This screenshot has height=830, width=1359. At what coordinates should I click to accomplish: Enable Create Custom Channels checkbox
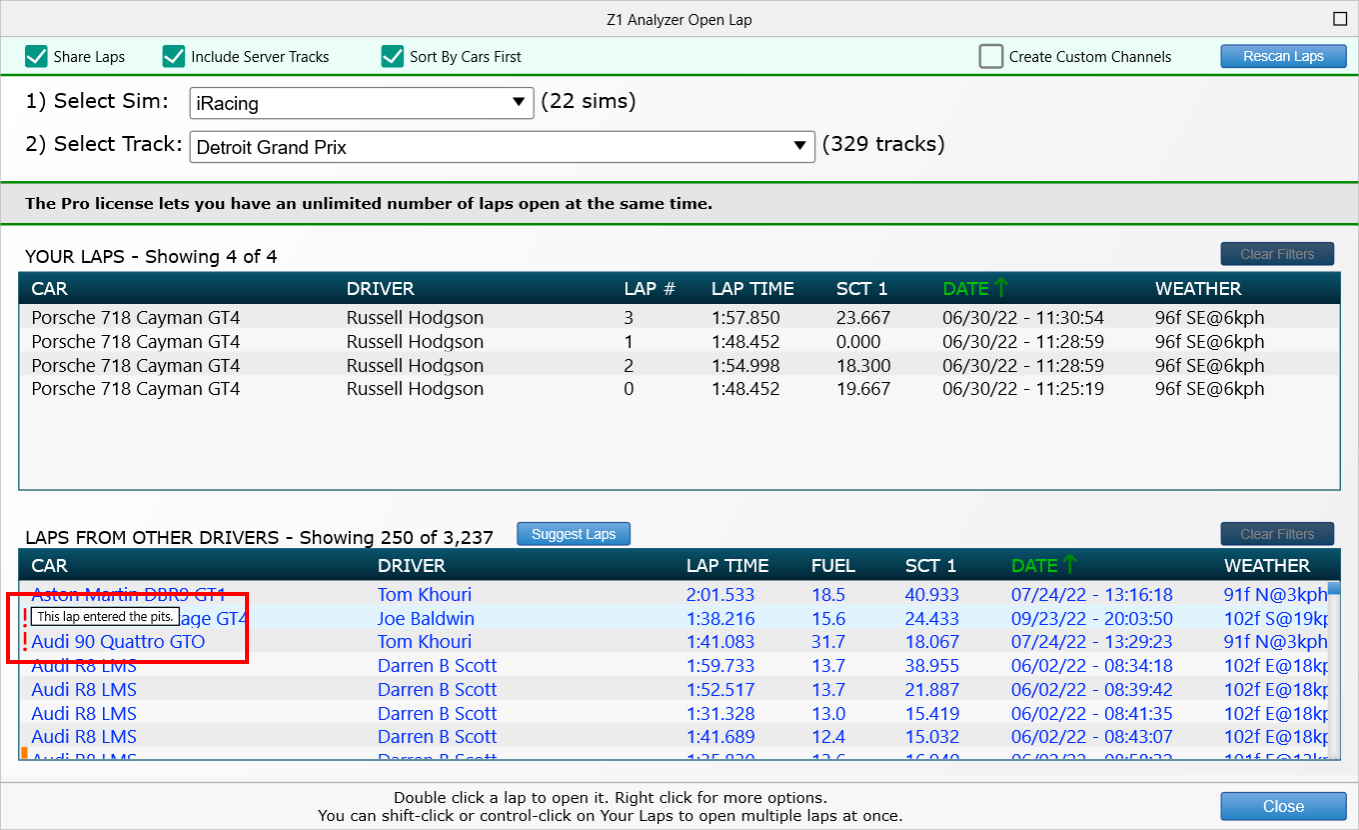point(991,57)
